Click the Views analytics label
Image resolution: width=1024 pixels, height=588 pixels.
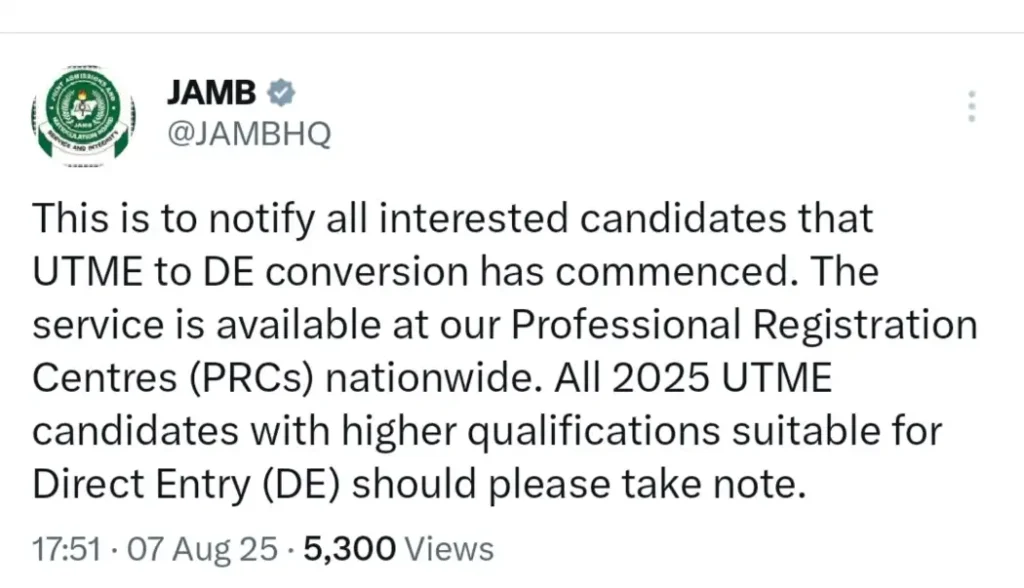[449, 548]
